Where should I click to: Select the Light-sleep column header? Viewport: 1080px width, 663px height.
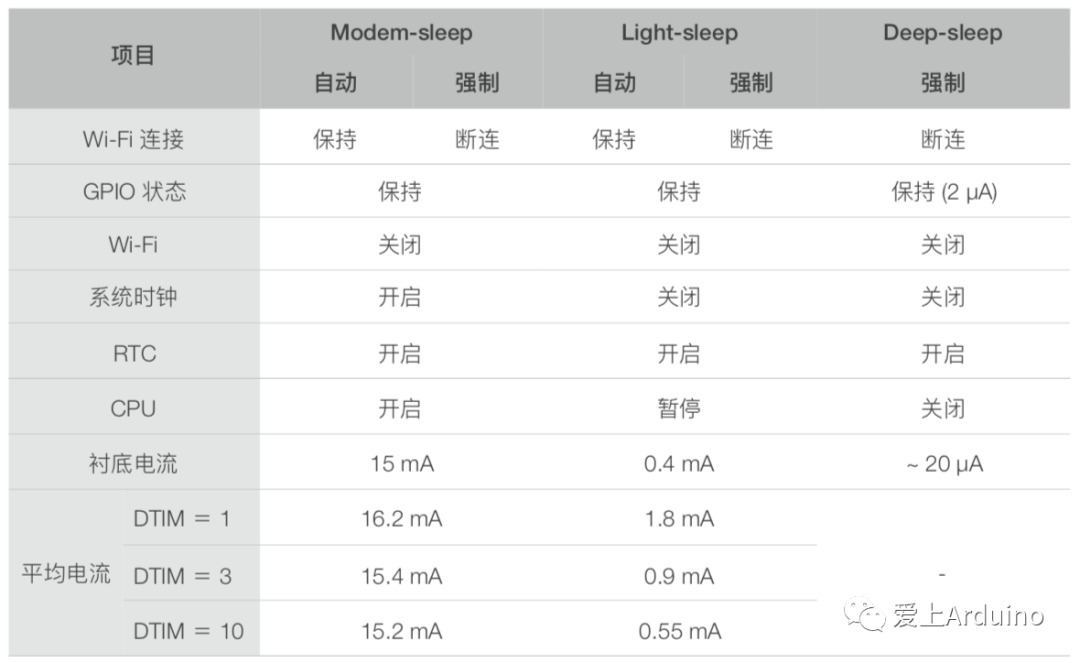pyautogui.click(x=679, y=32)
